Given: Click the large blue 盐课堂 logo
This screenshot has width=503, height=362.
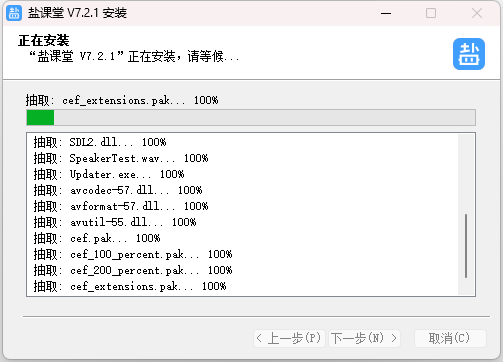Looking at the screenshot, I should [469, 54].
